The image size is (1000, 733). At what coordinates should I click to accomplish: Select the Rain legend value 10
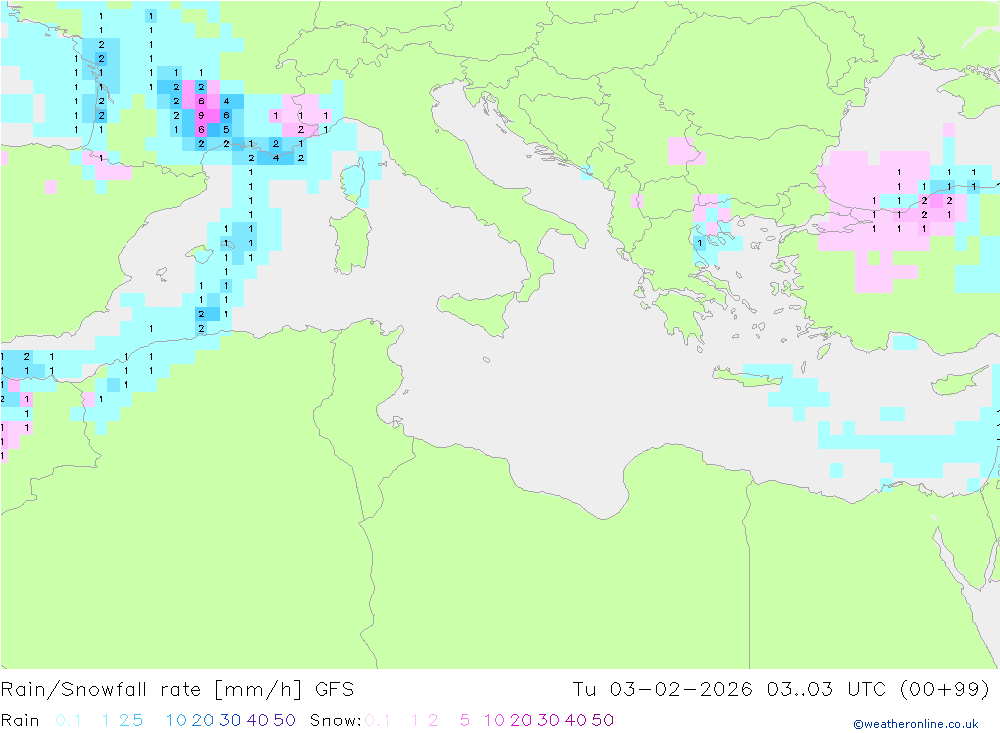click(176, 720)
